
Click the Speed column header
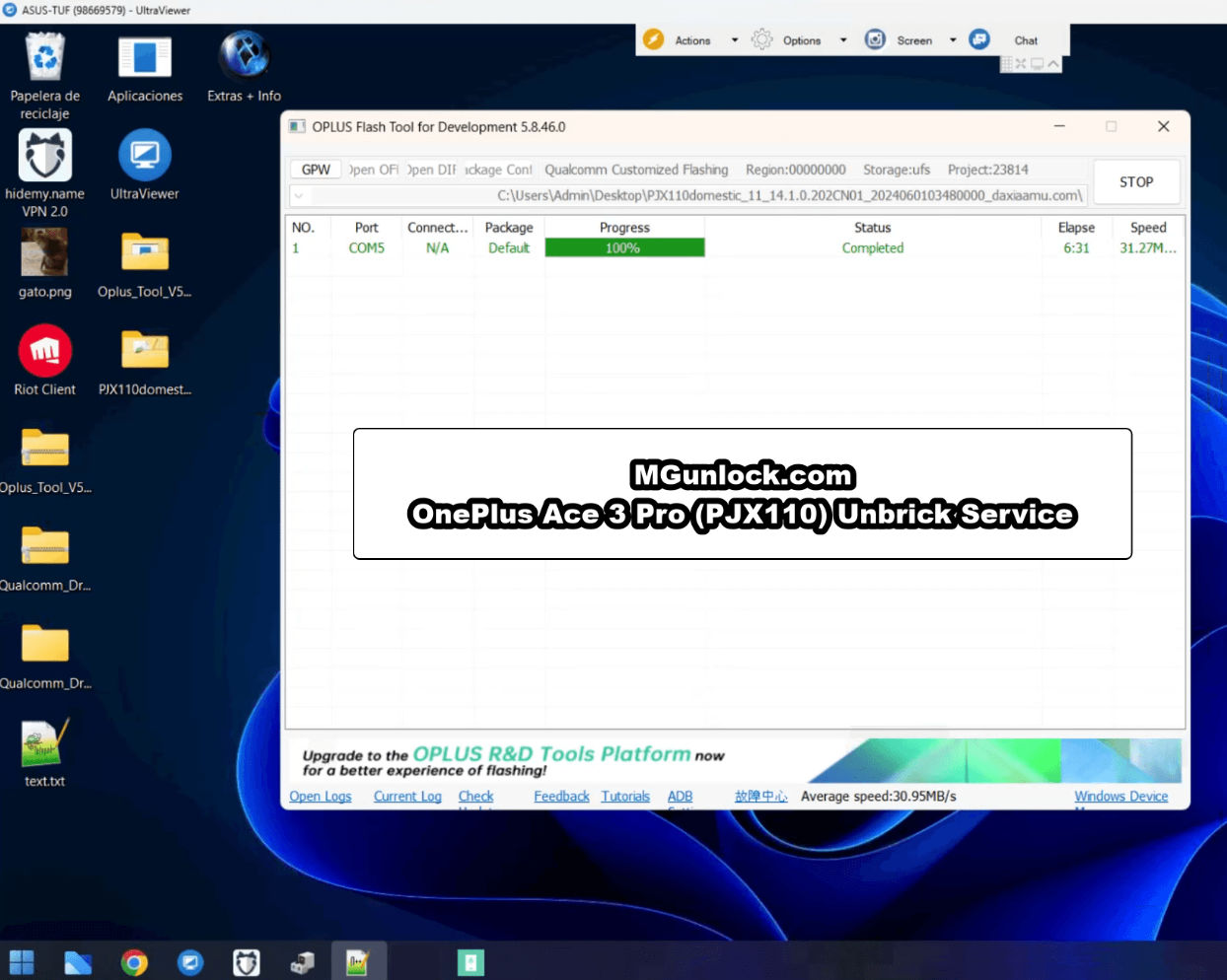pyautogui.click(x=1148, y=227)
